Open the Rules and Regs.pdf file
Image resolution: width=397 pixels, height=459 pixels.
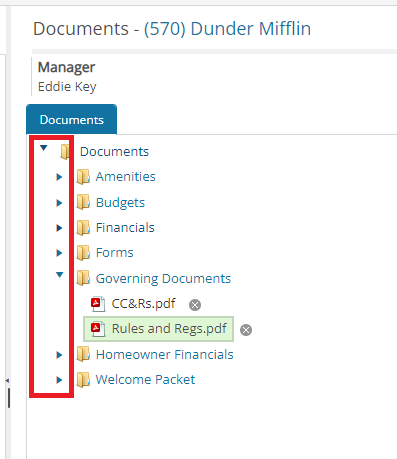click(169, 329)
